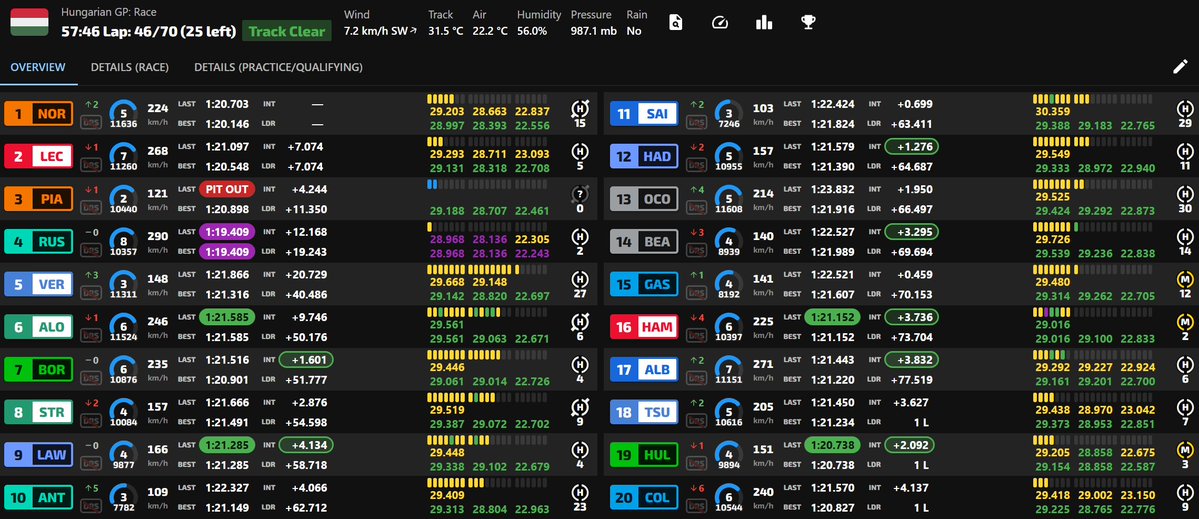Click RUS's hard tyre icon showing 2 laps
1199x519 pixels.
coord(580,238)
